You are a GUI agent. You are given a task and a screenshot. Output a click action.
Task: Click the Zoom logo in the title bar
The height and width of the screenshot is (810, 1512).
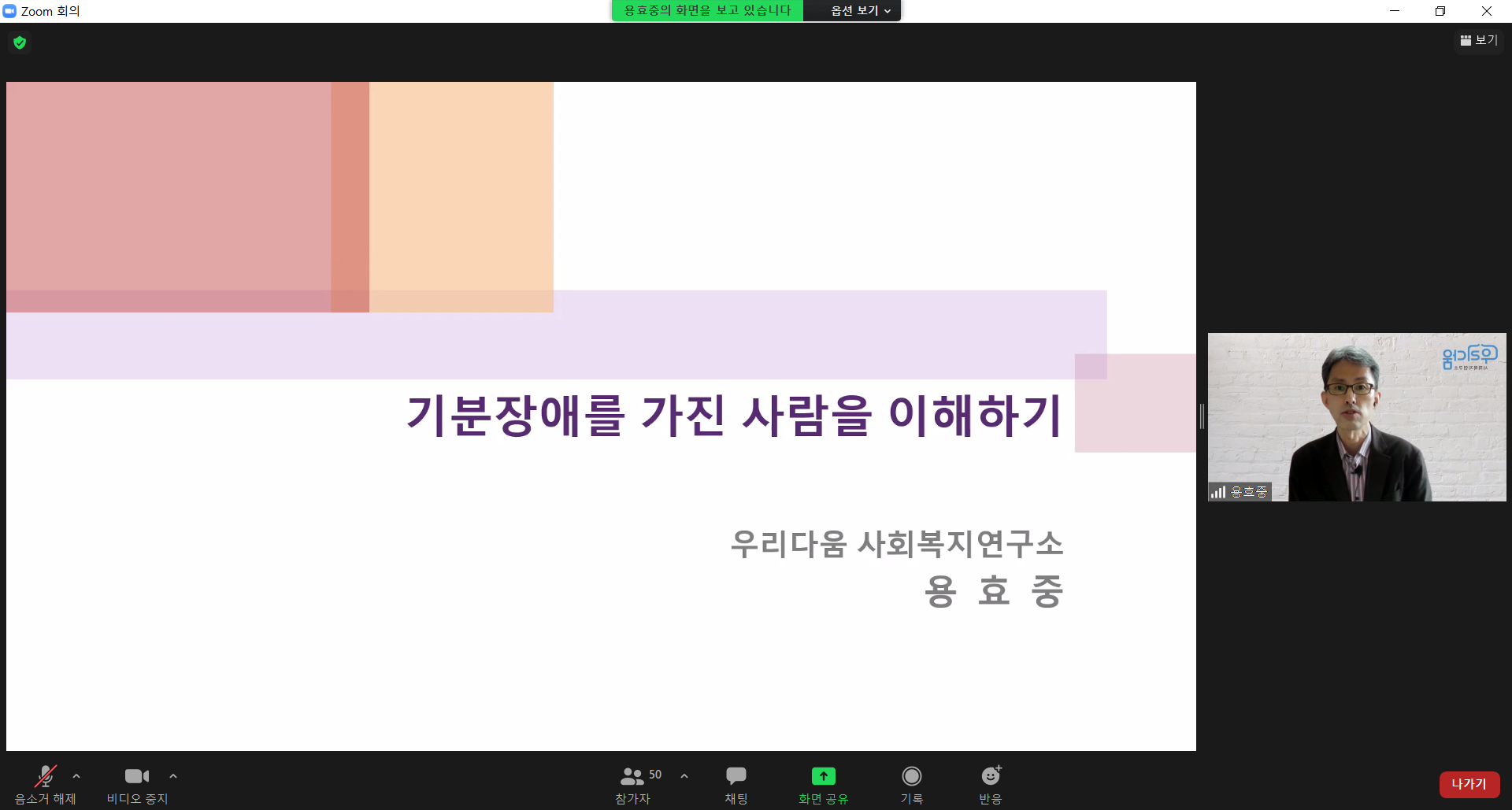pyautogui.click(x=9, y=11)
